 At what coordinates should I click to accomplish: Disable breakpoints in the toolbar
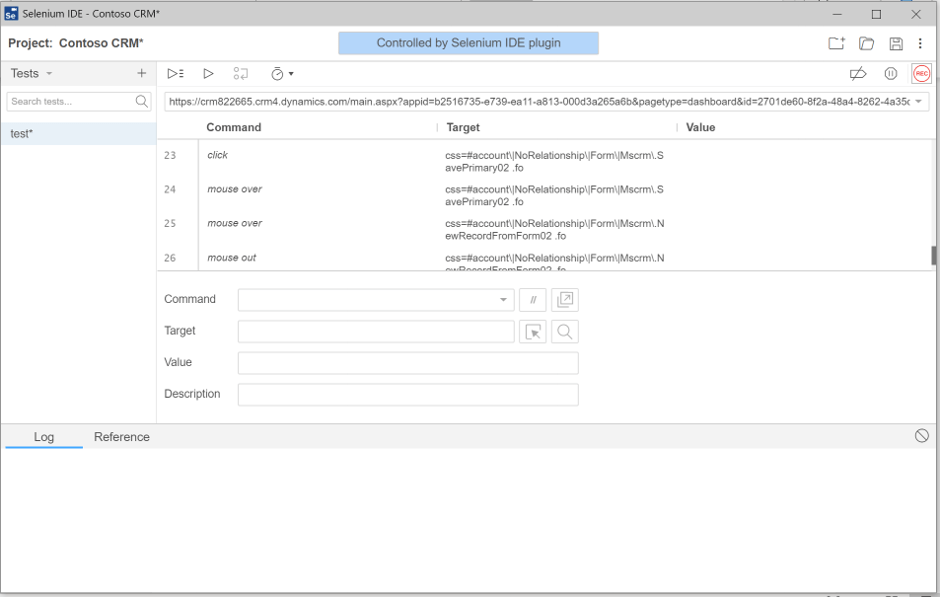tap(858, 74)
